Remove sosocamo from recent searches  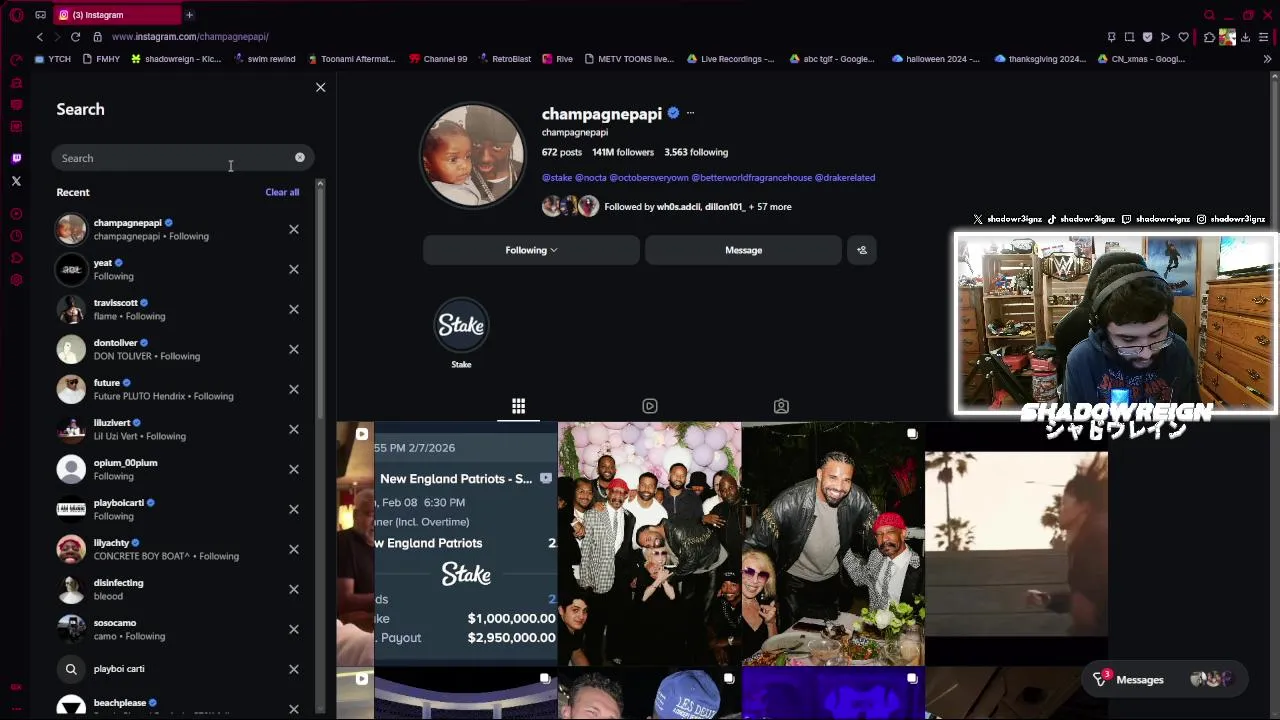[x=294, y=629]
